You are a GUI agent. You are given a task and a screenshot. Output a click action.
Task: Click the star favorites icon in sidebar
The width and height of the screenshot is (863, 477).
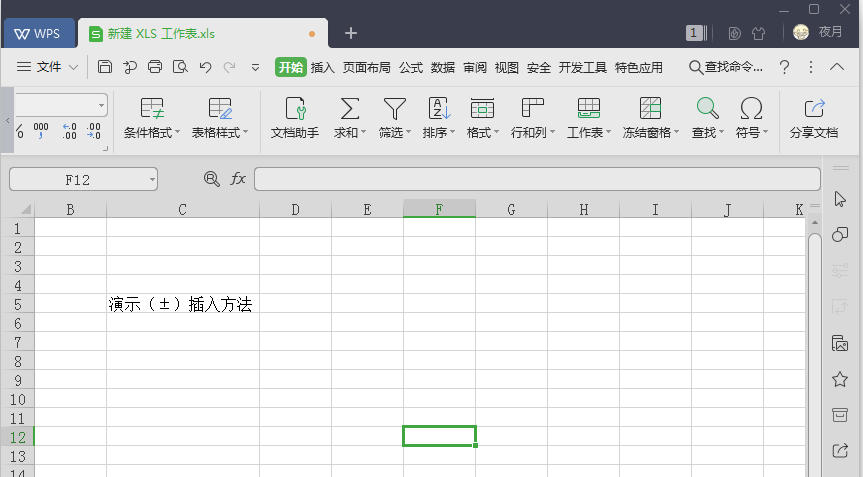pyautogui.click(x=840, y=379)
